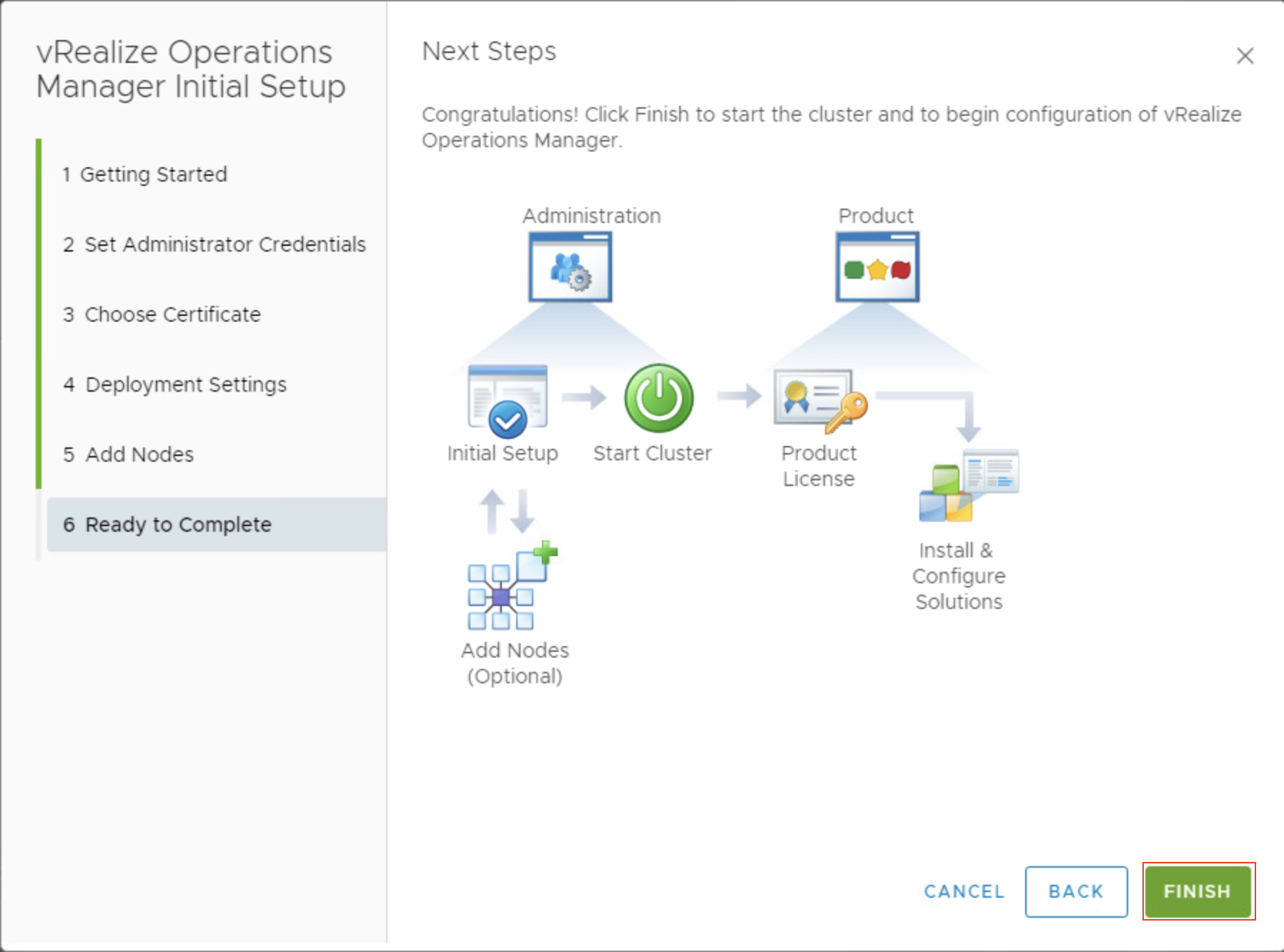Click the Back button
The width and height of the screenshot is (1284, 952).
point(1076,891)
